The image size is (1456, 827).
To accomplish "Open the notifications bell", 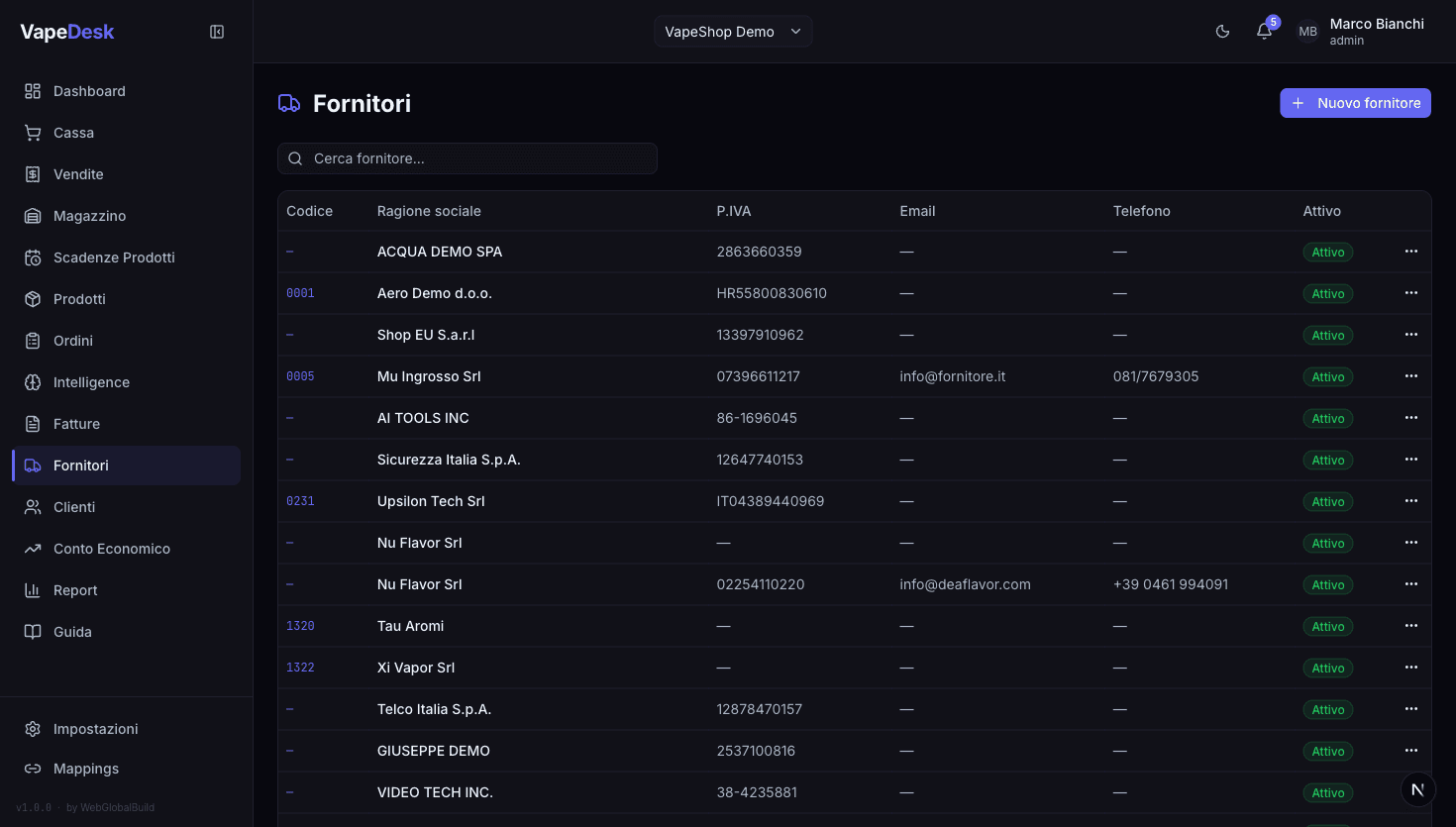I will click(1264, 32).
